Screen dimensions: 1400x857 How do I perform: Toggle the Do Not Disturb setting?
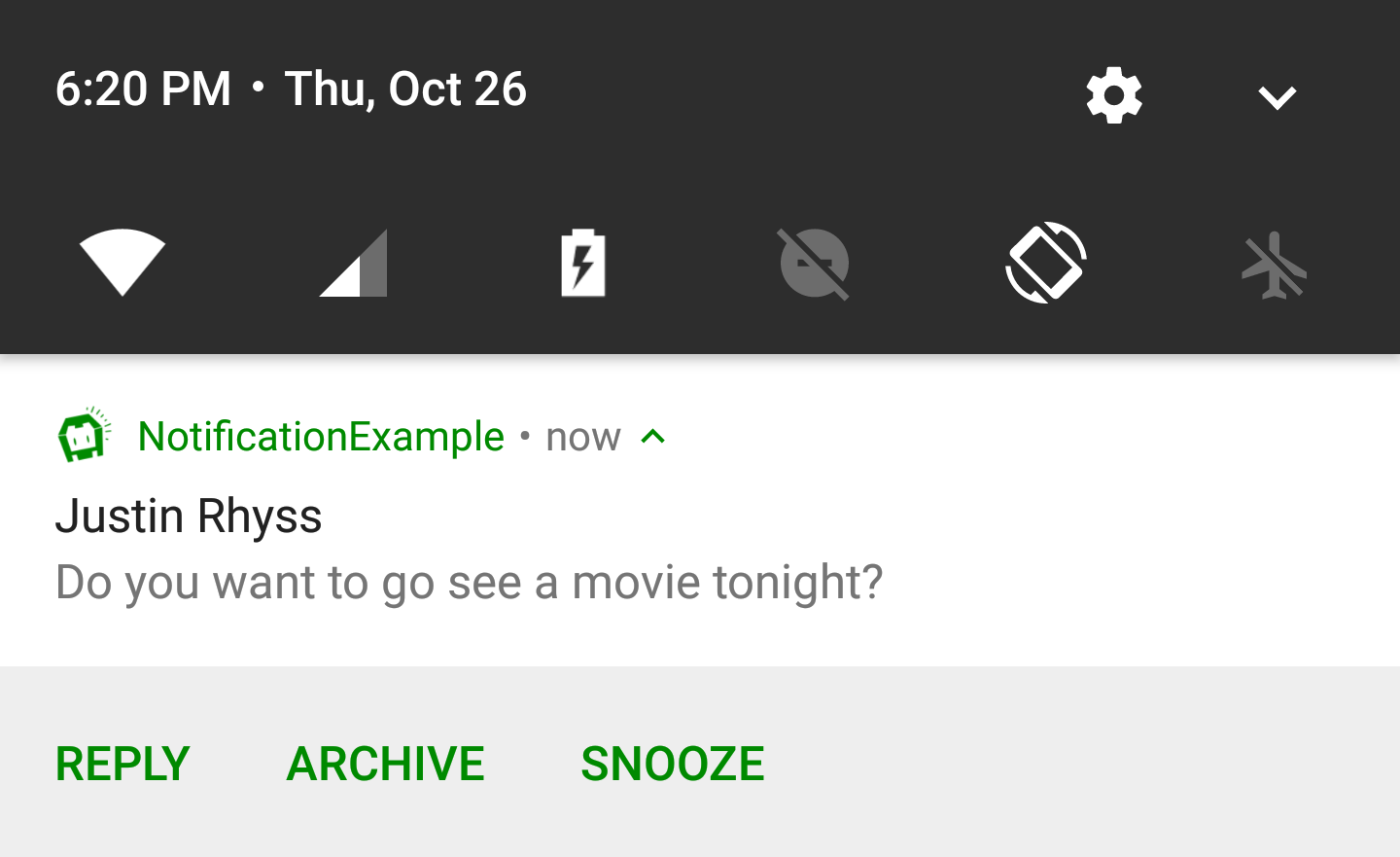click(x=815, y=263)
